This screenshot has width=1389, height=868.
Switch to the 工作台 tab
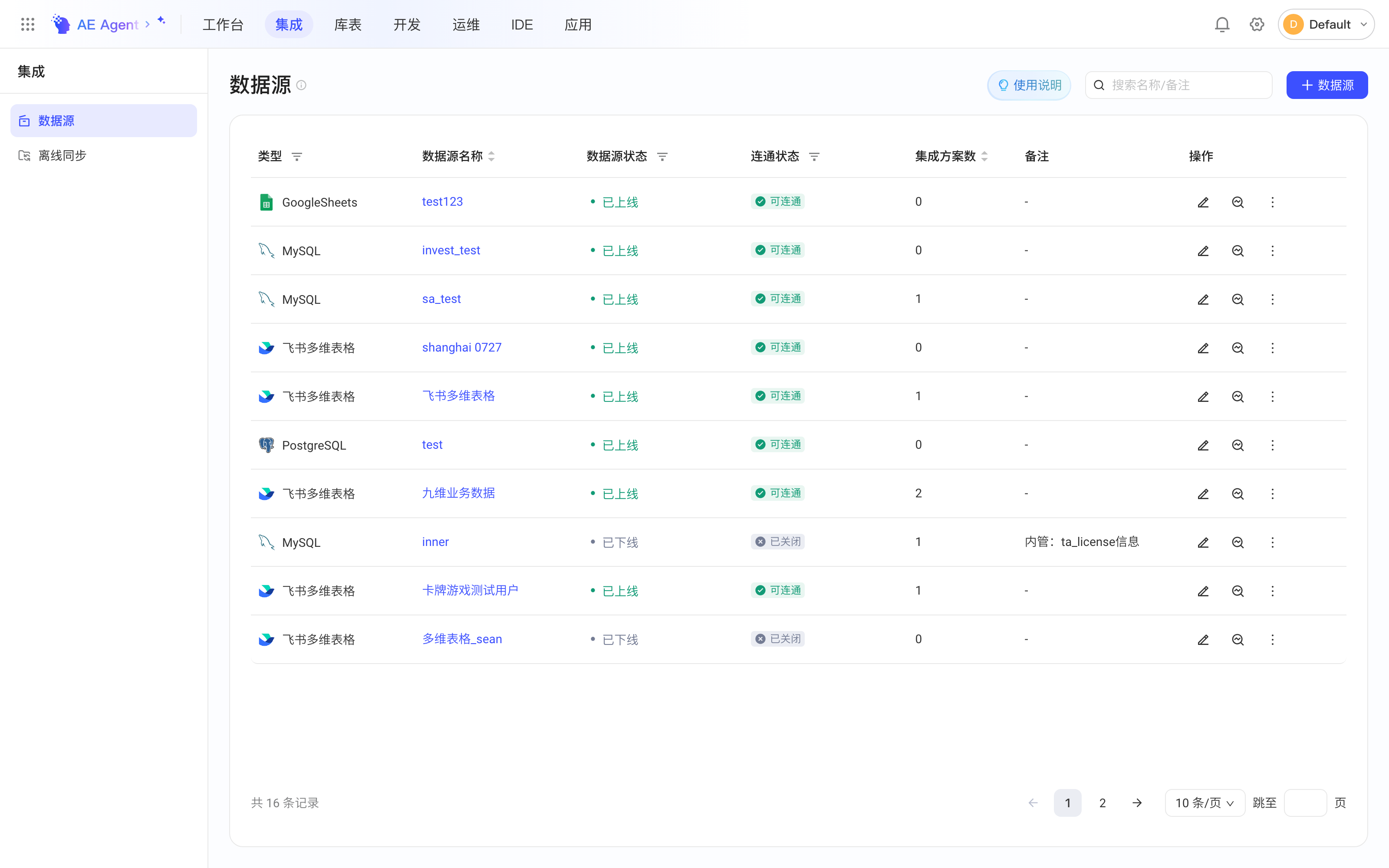coord(223,25)
